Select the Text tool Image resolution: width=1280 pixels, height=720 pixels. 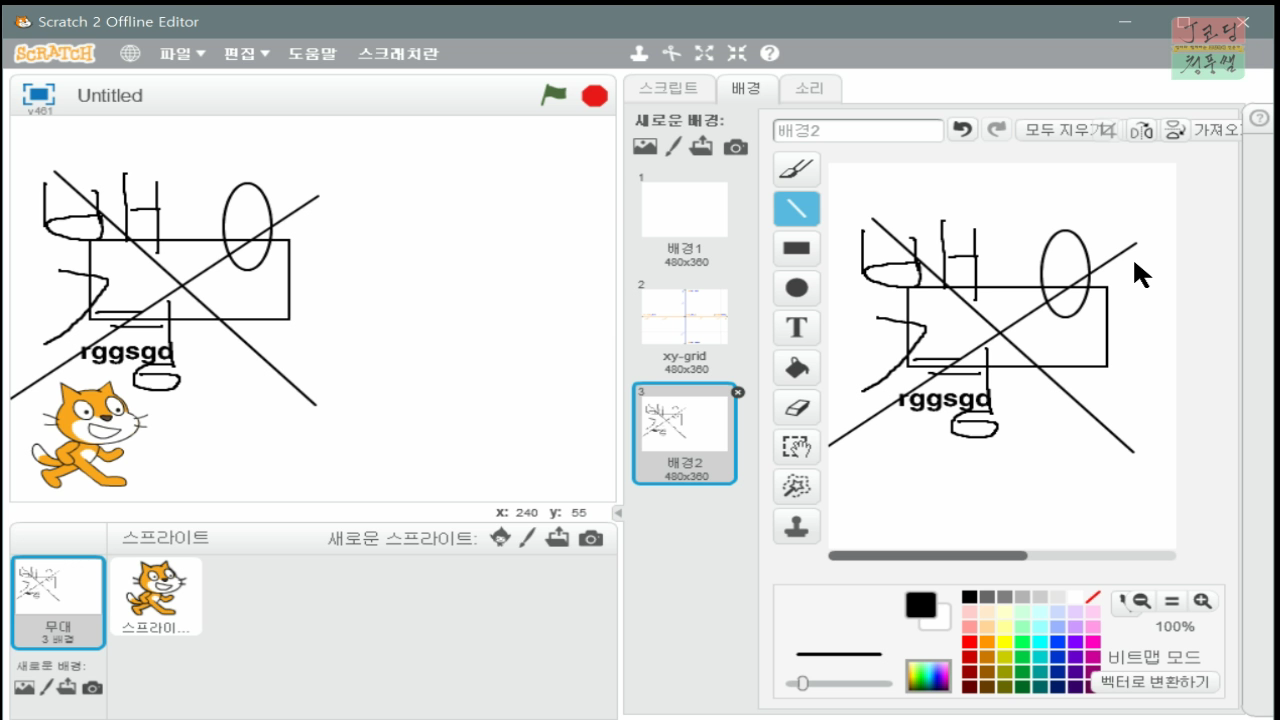pos(795,327)
